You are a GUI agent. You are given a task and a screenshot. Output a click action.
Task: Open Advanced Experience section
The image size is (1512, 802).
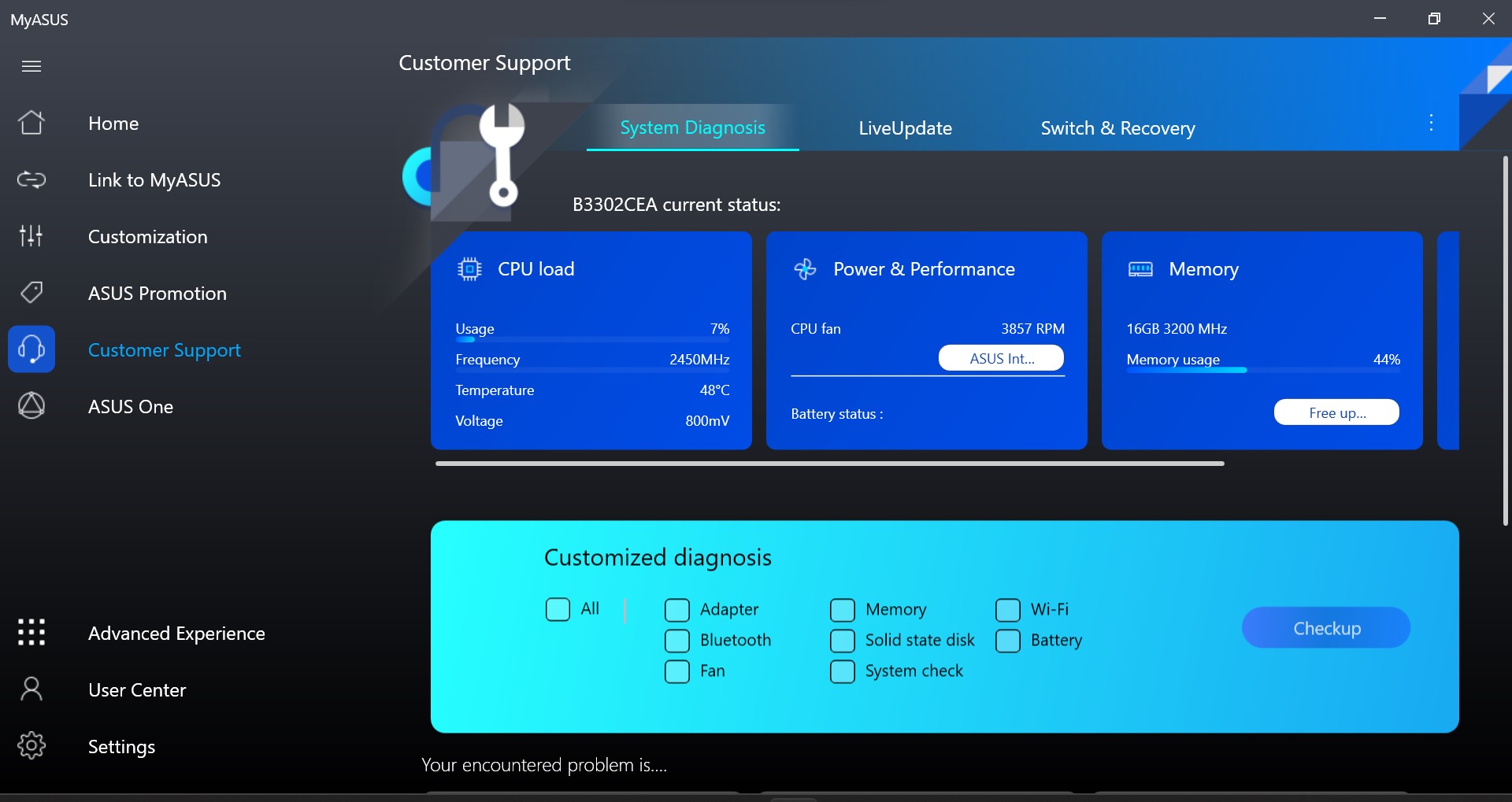pos(176,634)
